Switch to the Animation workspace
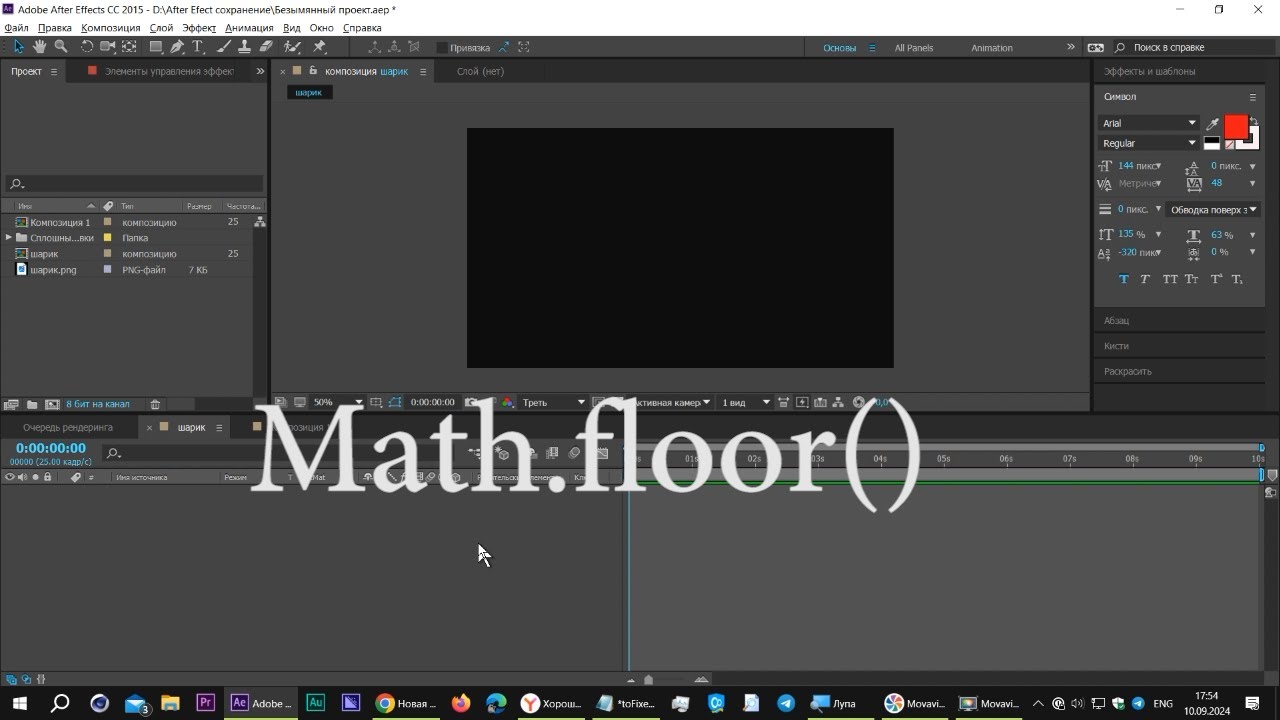 coord(992,48)
